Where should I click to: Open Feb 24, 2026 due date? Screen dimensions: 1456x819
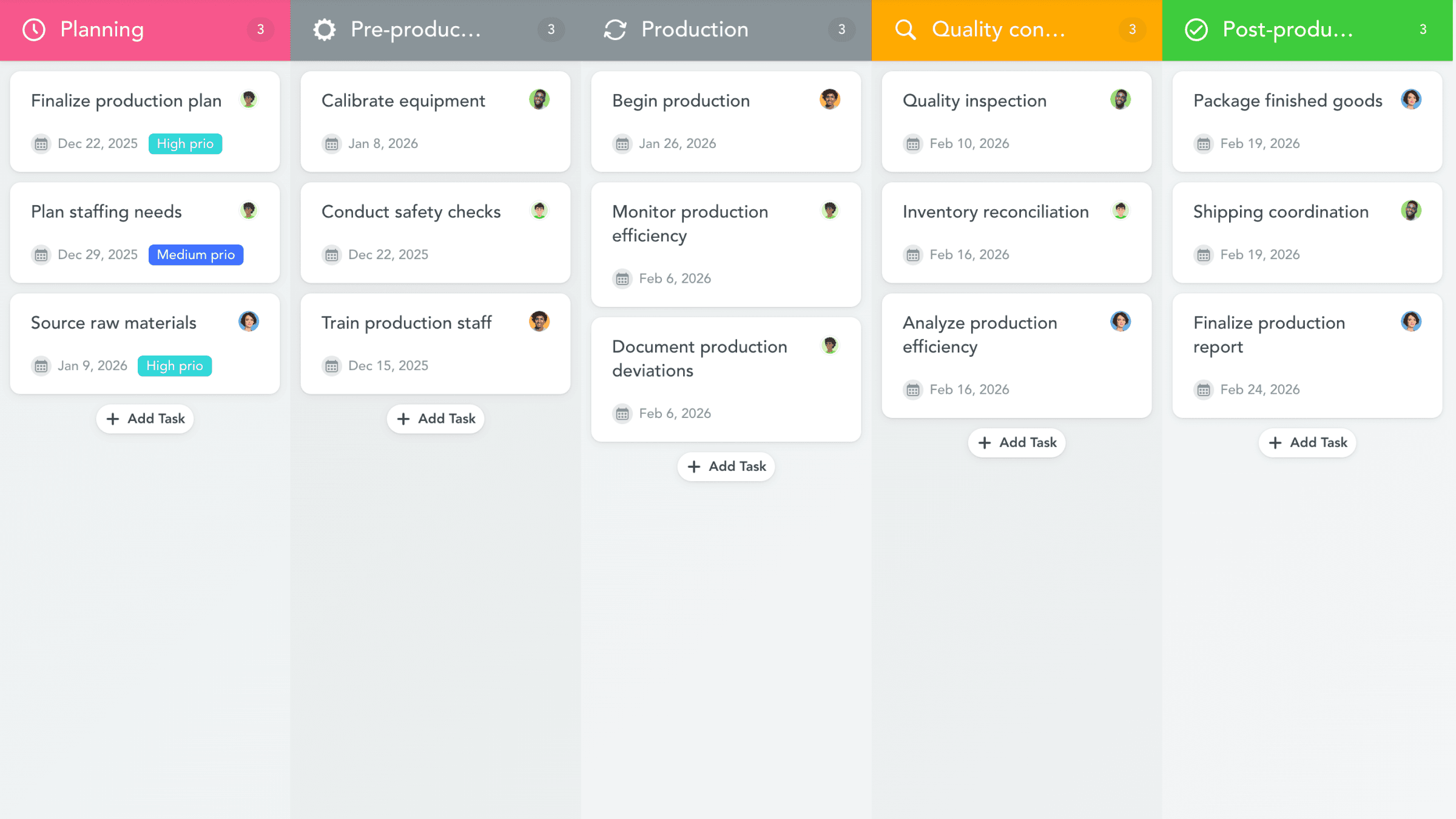1259,389
